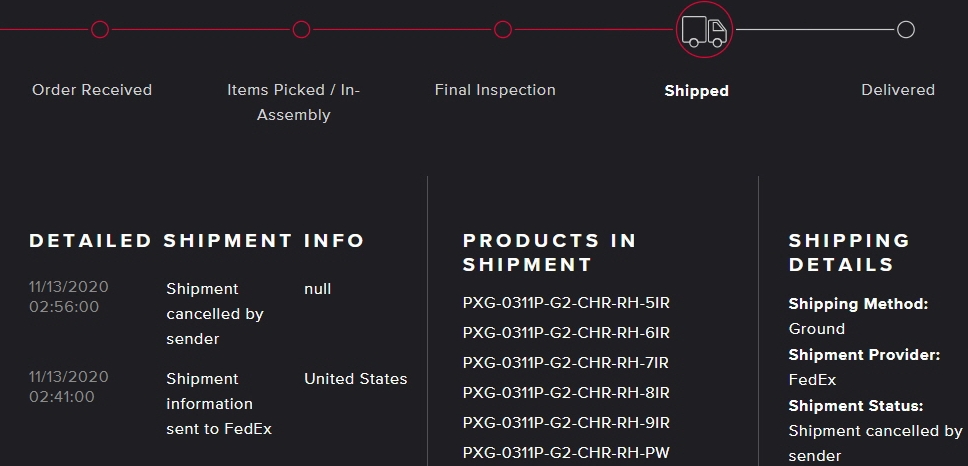Image resolution: width=968 pixels, height=466 pixels.
Task: Click the 02:56:00 shipment timestamp
Action: 64,307
